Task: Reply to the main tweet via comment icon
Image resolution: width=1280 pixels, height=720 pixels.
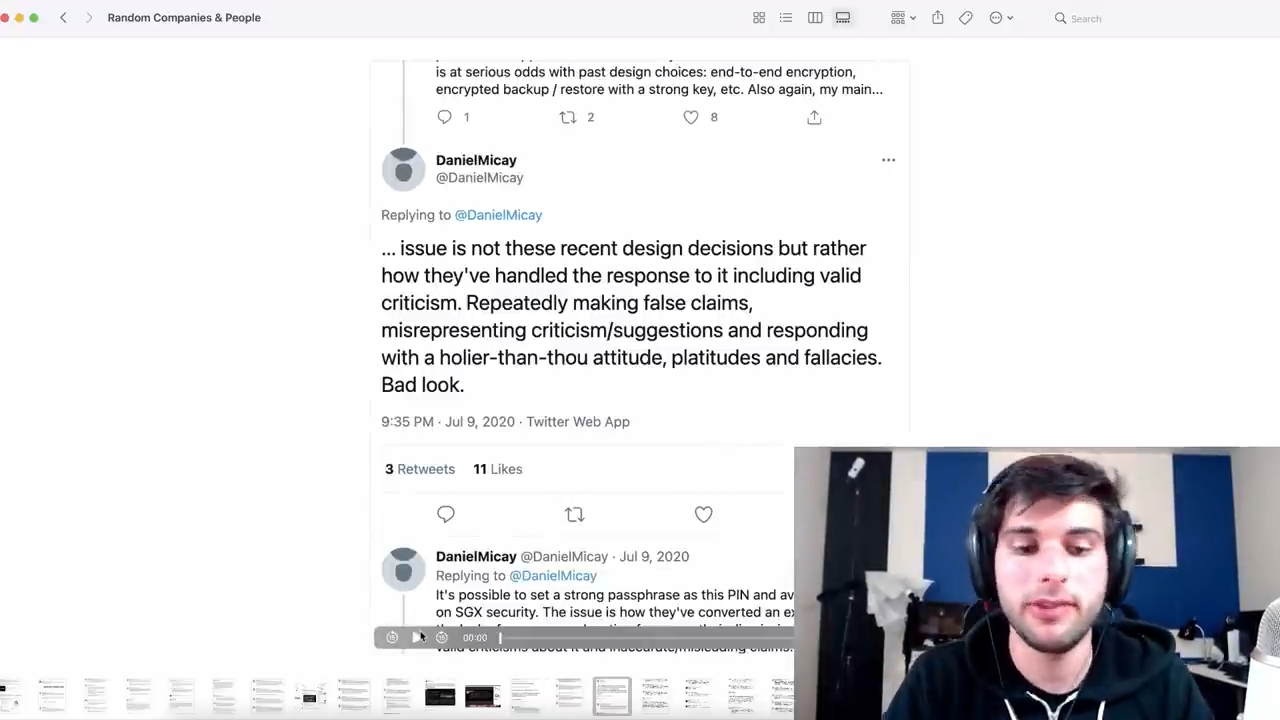Action: pyautogui.click(x=446, y=514)
